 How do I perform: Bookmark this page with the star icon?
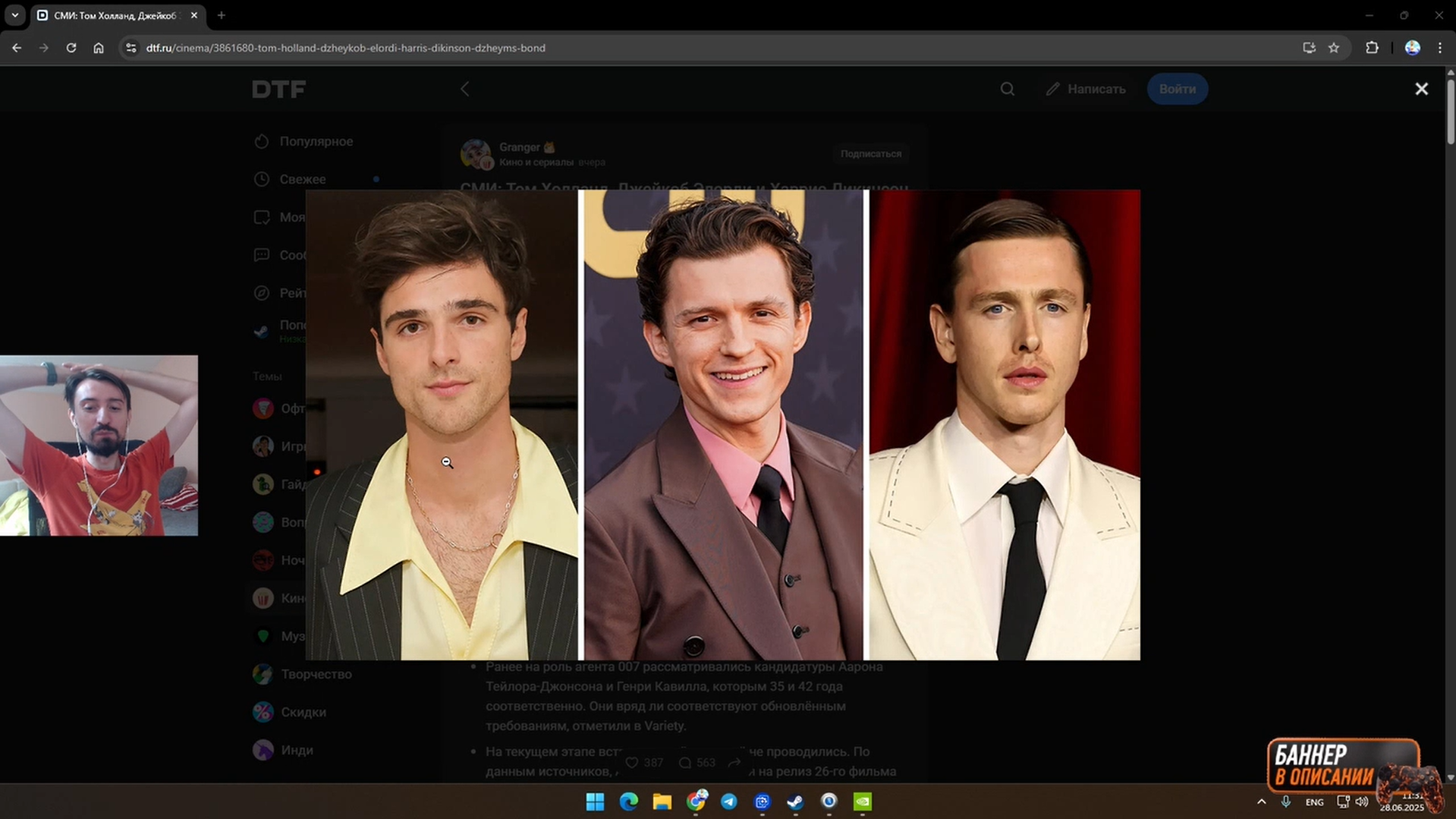click(1334, 48)
